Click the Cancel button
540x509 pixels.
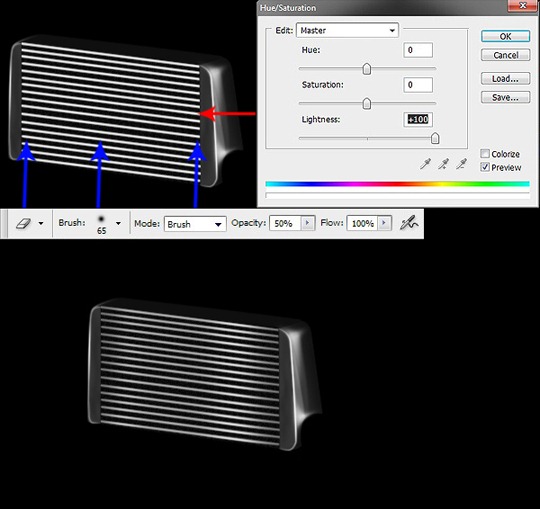pyautogui.click(x=505, y=55)
